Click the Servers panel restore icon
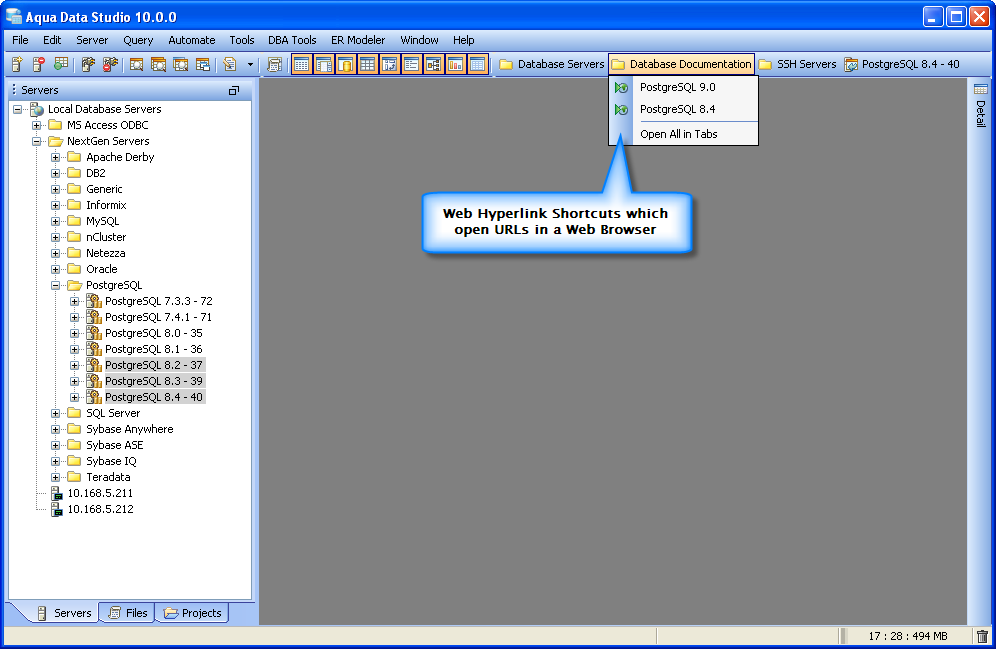The height and width of the screenshot is (649, 996). 234,91
